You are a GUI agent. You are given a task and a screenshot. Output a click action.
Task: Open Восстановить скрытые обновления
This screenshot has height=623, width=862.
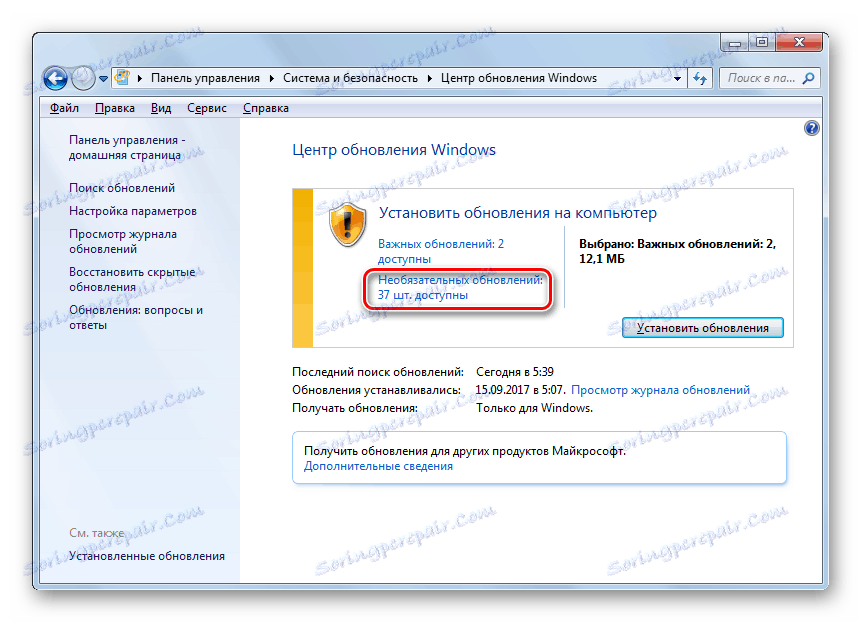[x=132, y=279]
